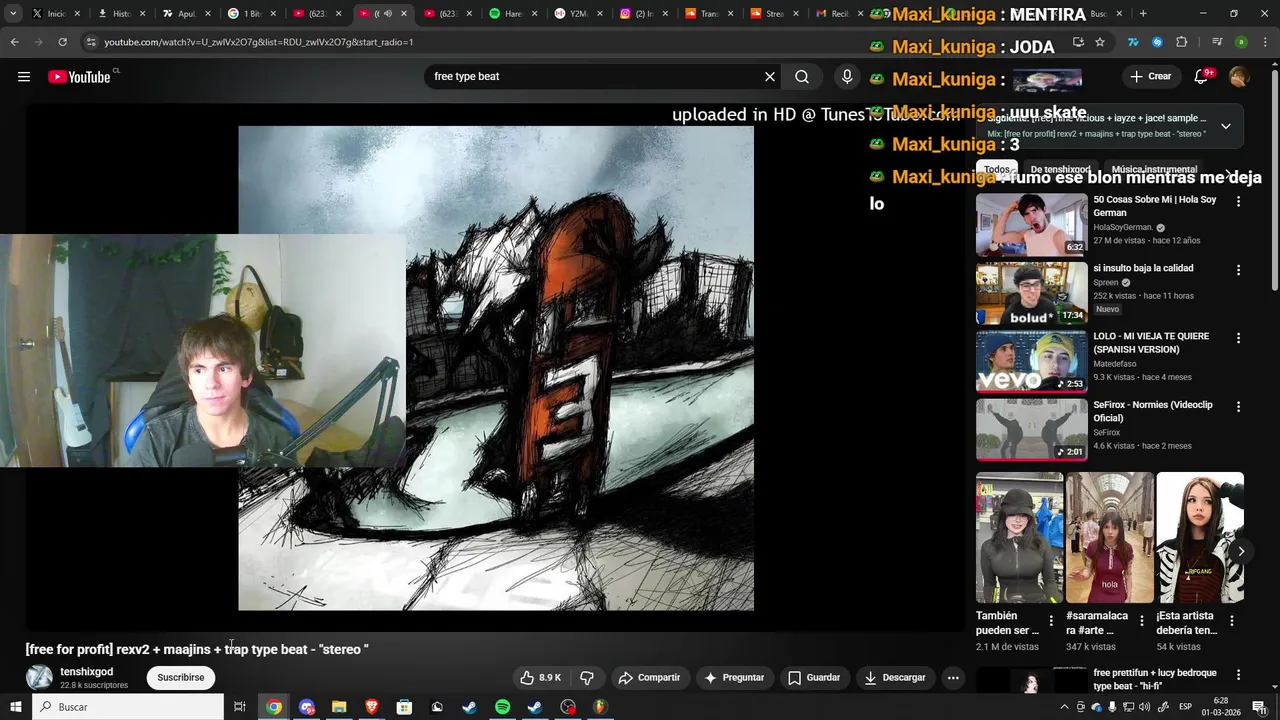Image resolution: width=1280 pixels, height=720 pixels.
Task: Open a new browser tab
Action: point(1143,14)
